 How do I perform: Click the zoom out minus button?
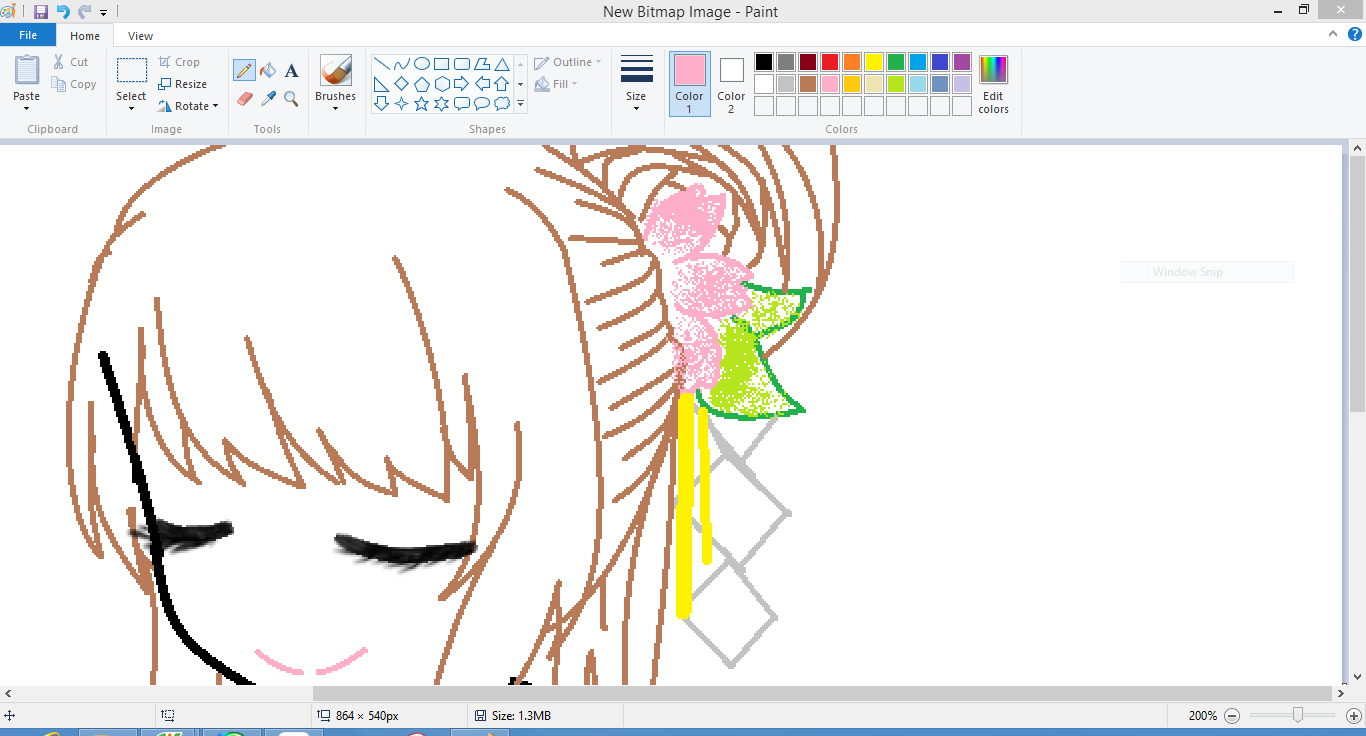(1232, 716)
